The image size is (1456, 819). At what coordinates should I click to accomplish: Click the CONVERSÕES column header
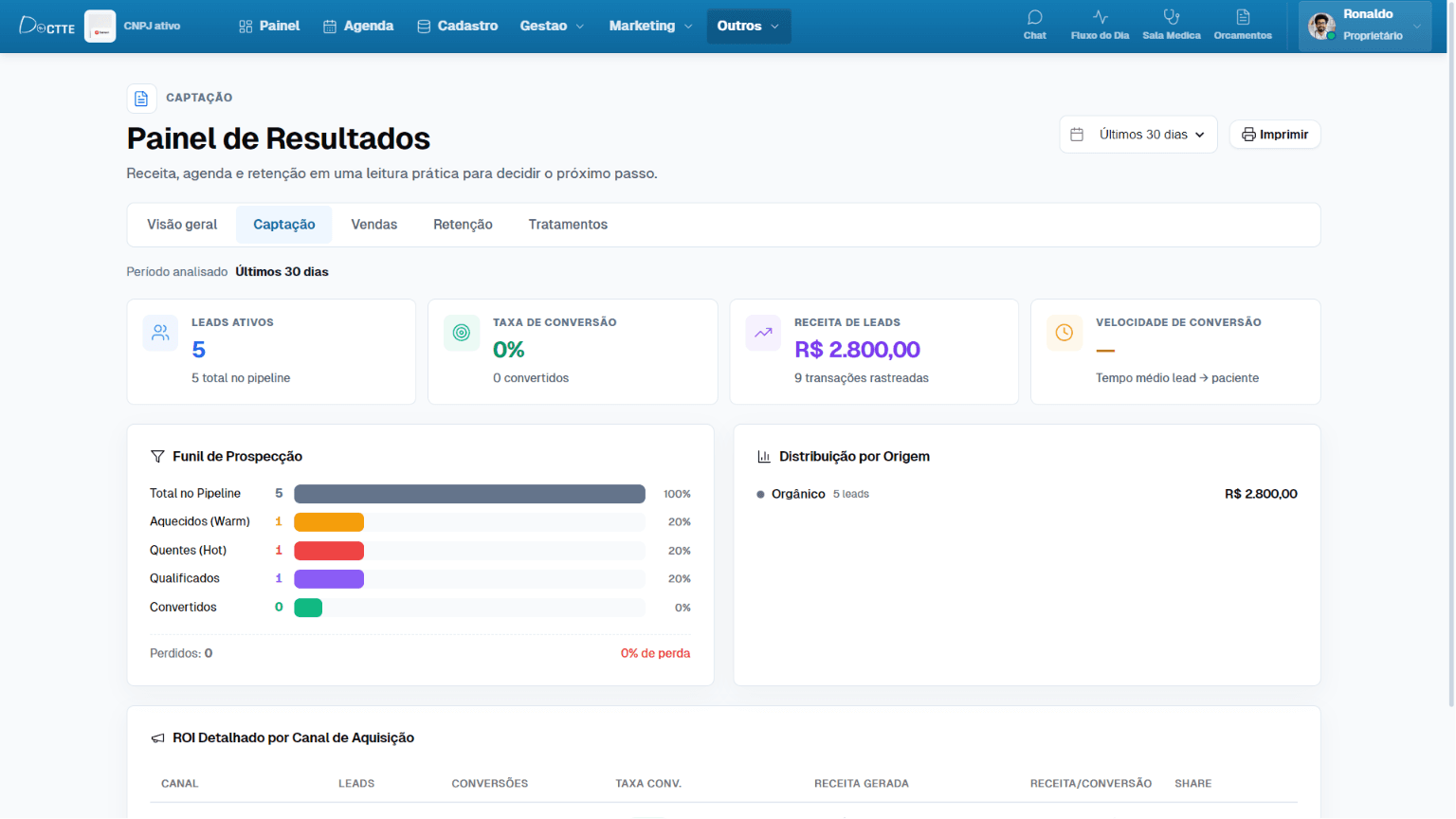[490, 784]
